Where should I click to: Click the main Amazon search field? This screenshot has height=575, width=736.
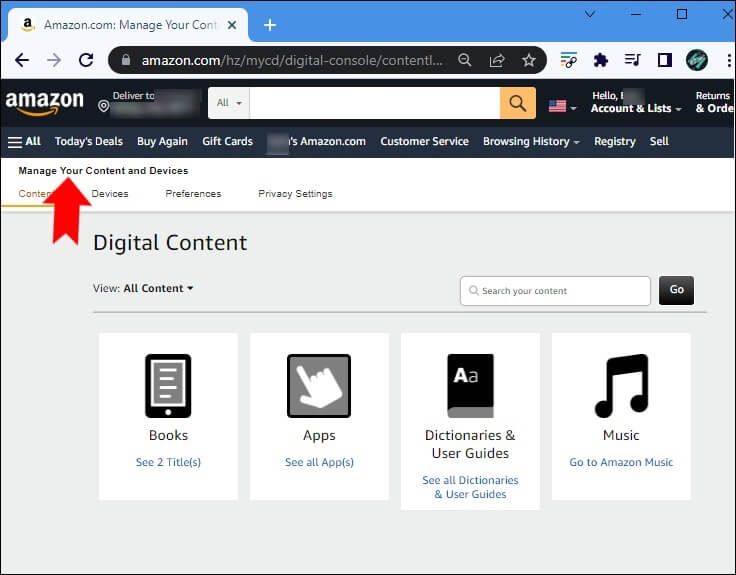click(x=375, y=103)
